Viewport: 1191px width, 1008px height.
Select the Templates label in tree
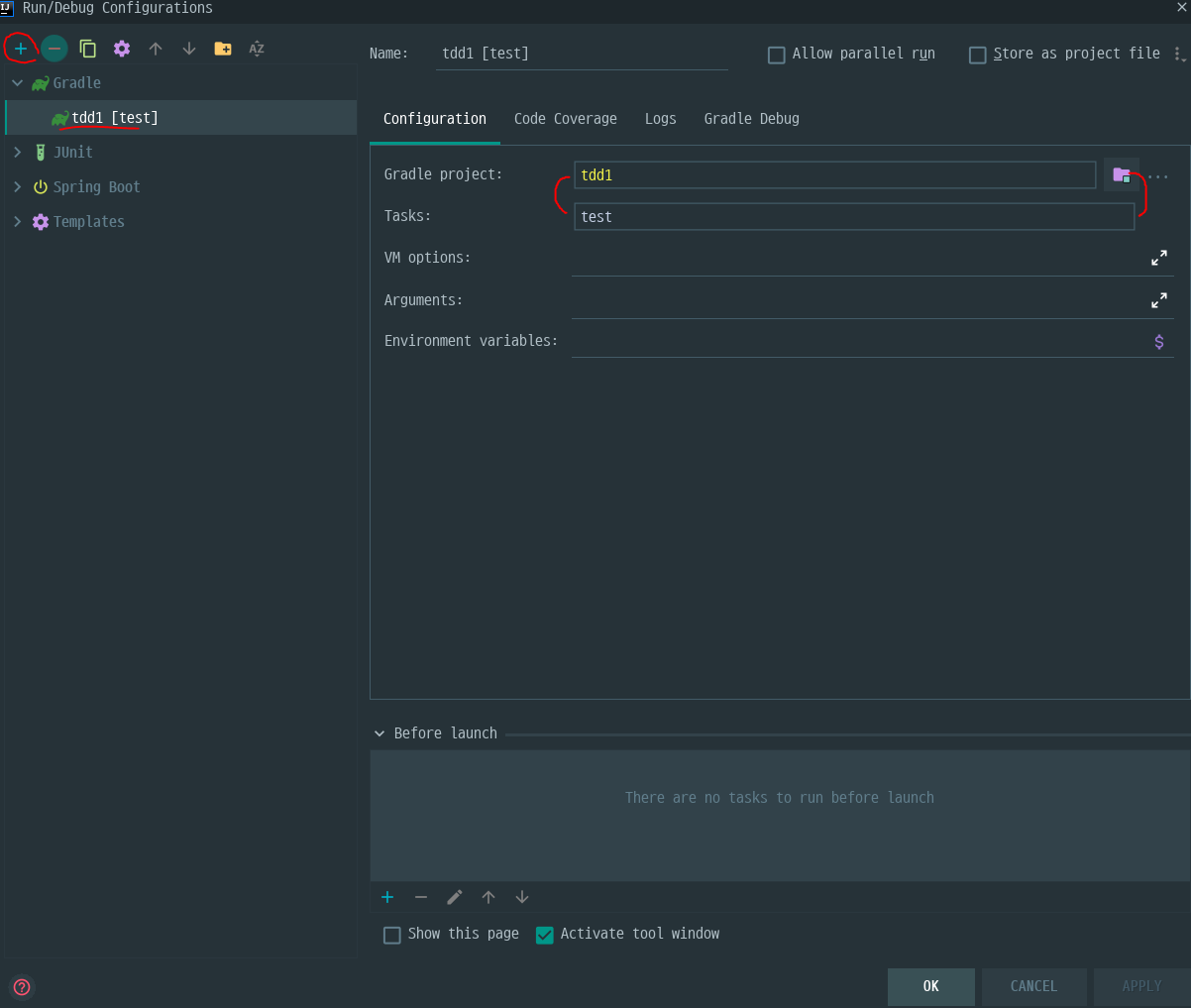(x=89, y=222)
